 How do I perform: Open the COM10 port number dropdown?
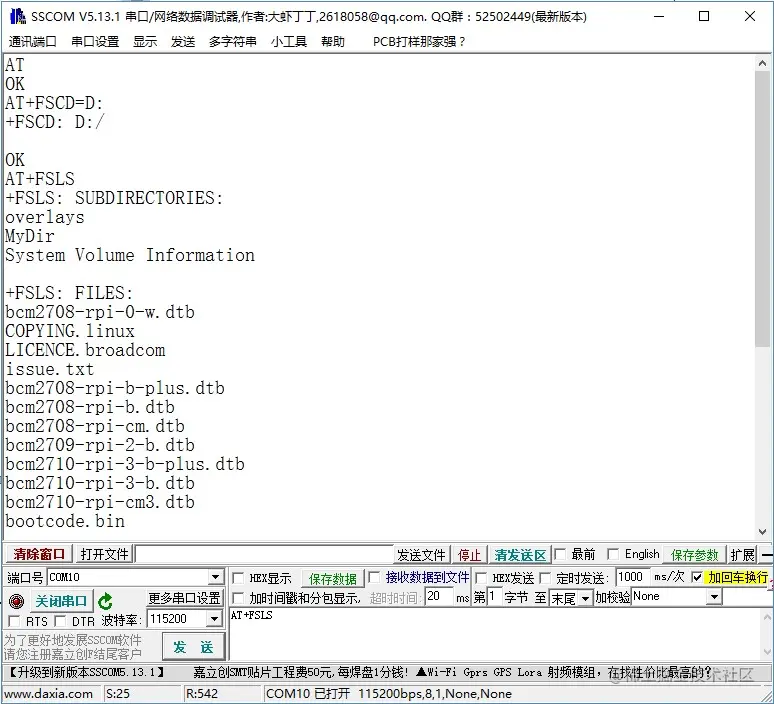(x=215, y=577)
